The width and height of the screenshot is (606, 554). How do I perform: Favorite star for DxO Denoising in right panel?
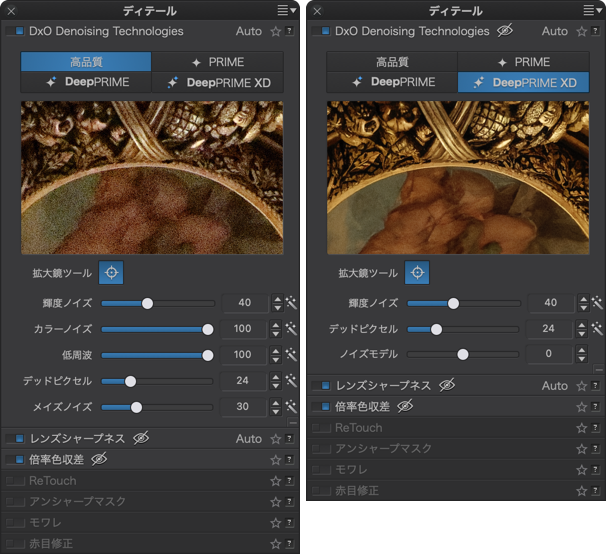pos(582,31)
